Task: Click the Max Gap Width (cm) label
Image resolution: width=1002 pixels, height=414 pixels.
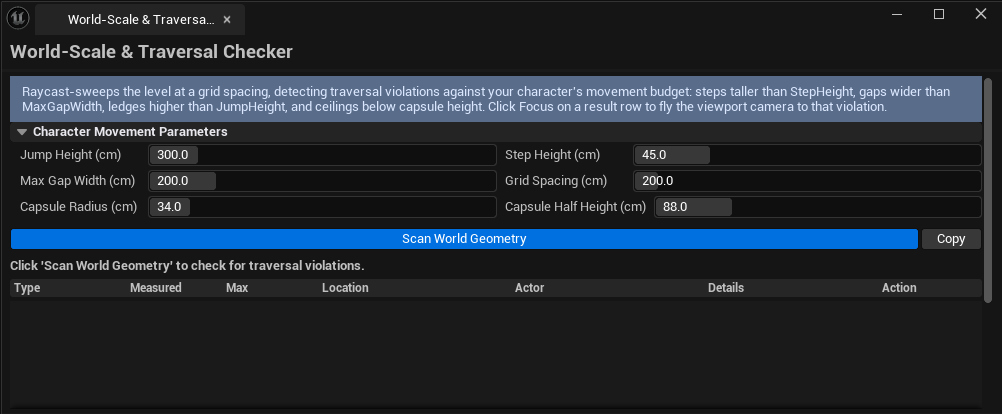Action: click(x=77, y=181)
